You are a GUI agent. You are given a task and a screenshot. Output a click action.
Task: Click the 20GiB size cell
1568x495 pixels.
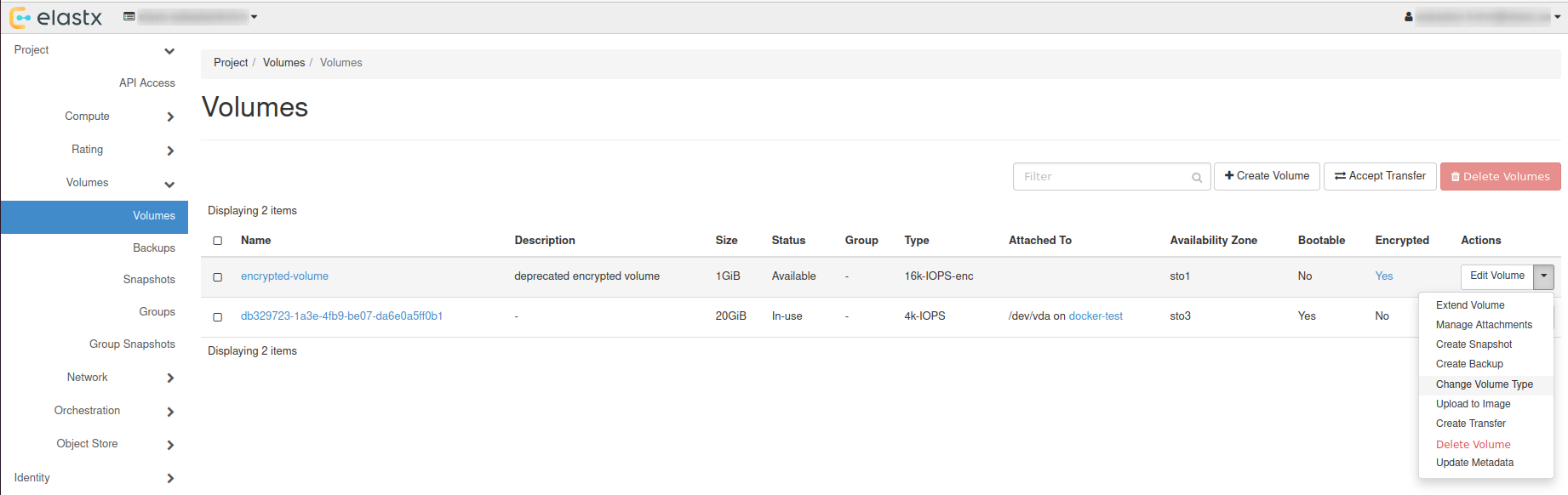tap(730, 316)
